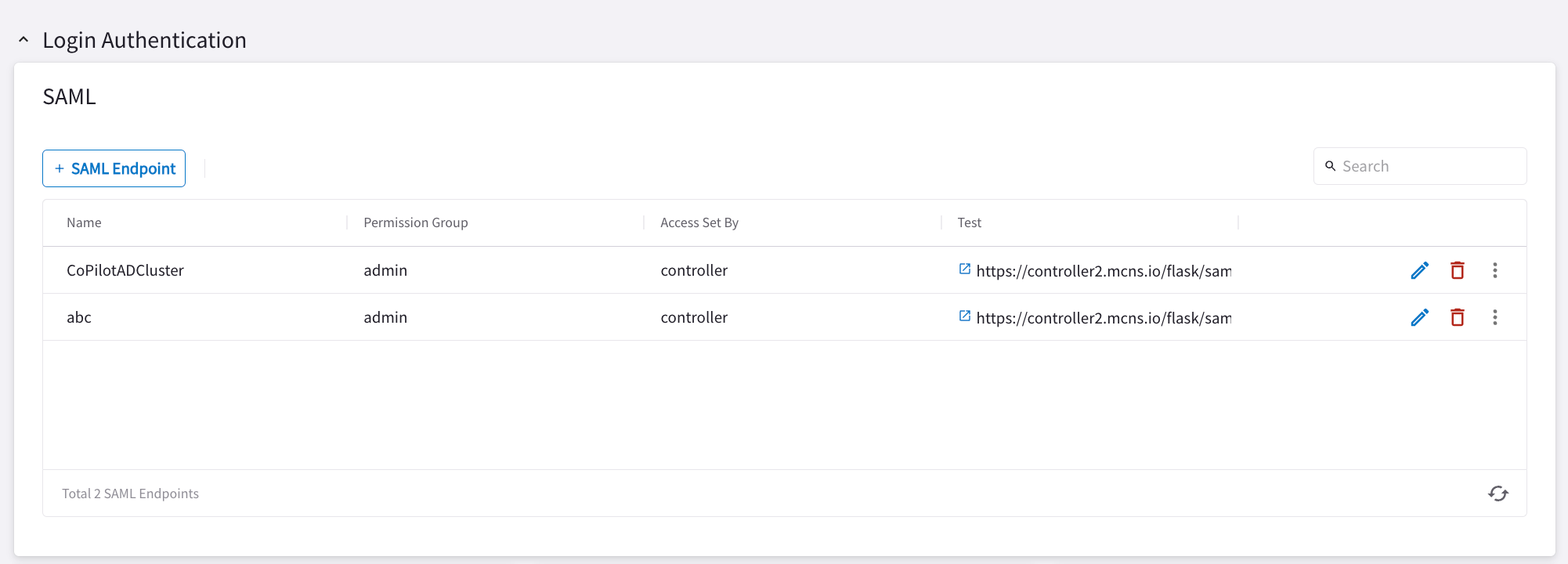Open the abc endpoint test URL
Viewport: 1568px width, 564px height.
1103,318
